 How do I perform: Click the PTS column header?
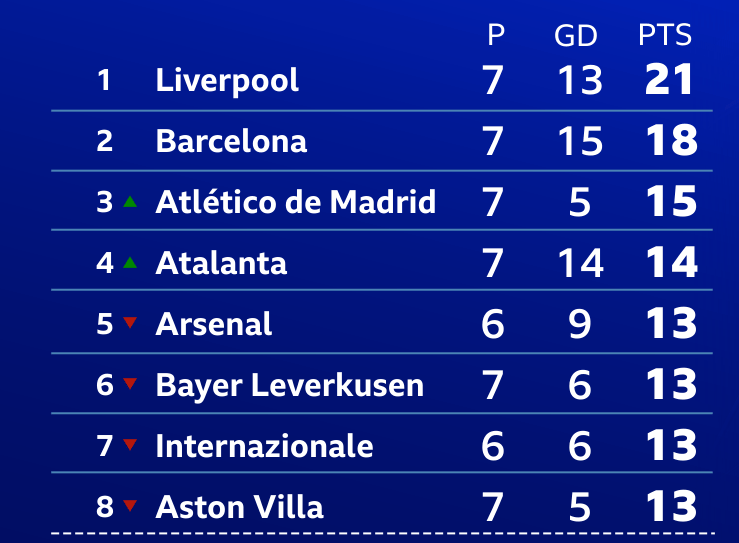665,36
